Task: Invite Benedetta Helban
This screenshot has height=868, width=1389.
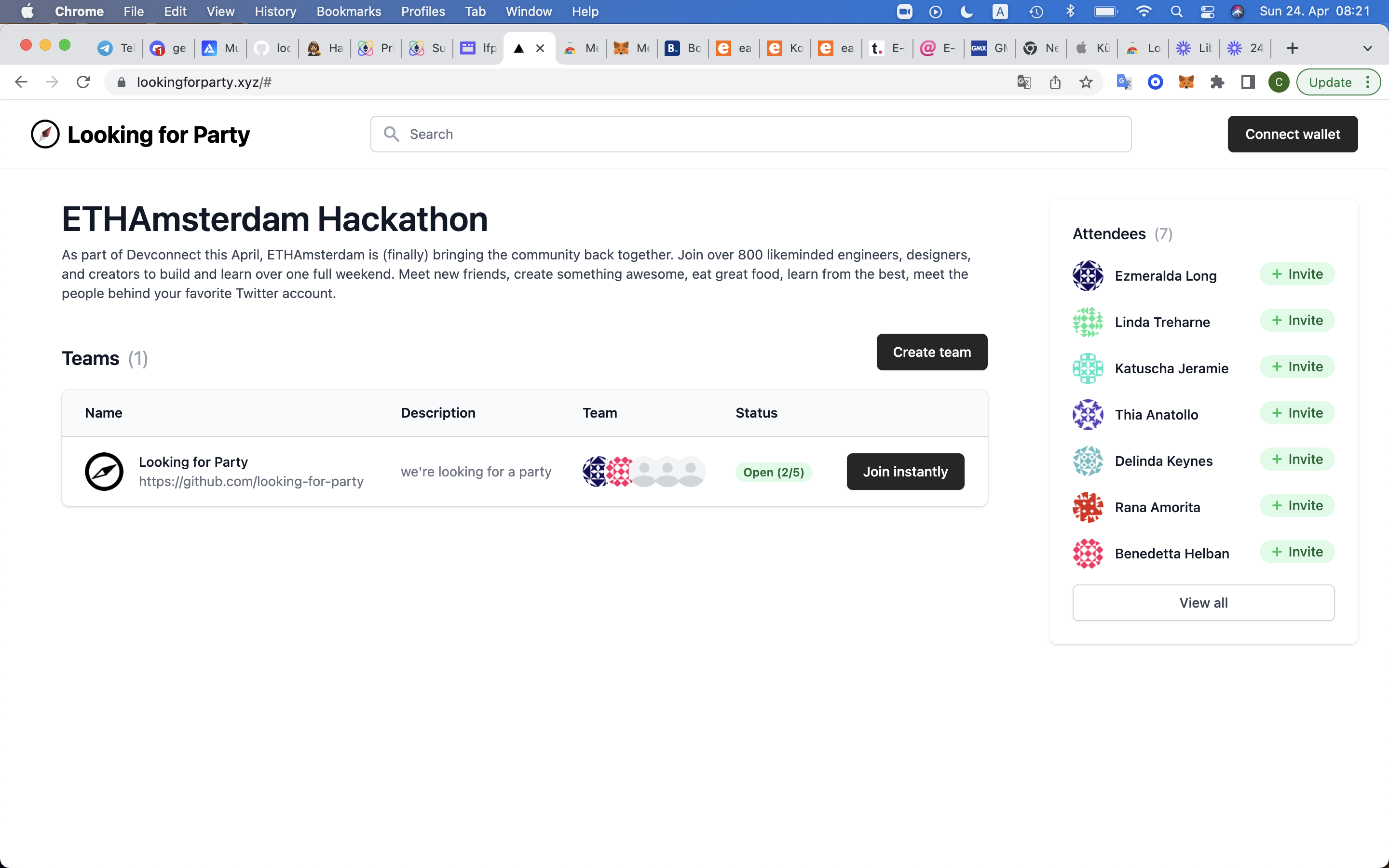Action: tap(1296, 552)
